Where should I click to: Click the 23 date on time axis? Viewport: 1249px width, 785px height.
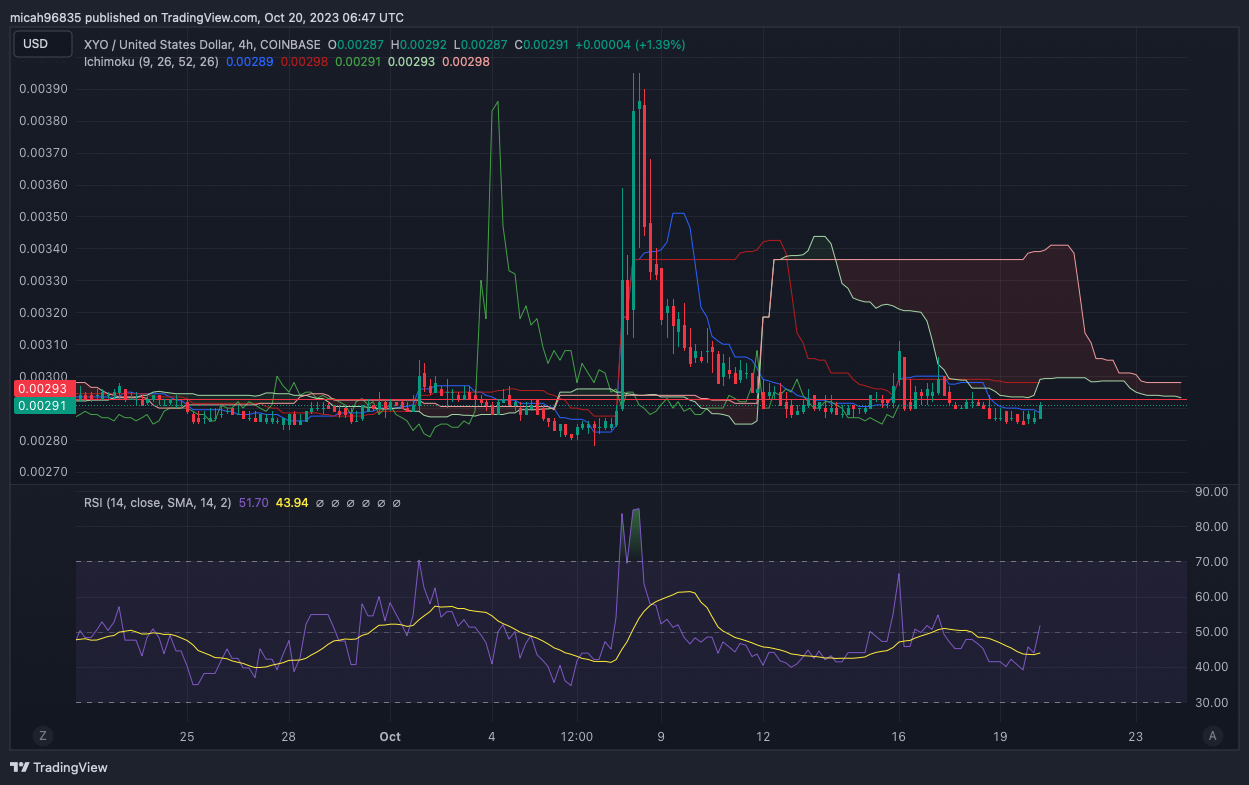pos(1136,736)
